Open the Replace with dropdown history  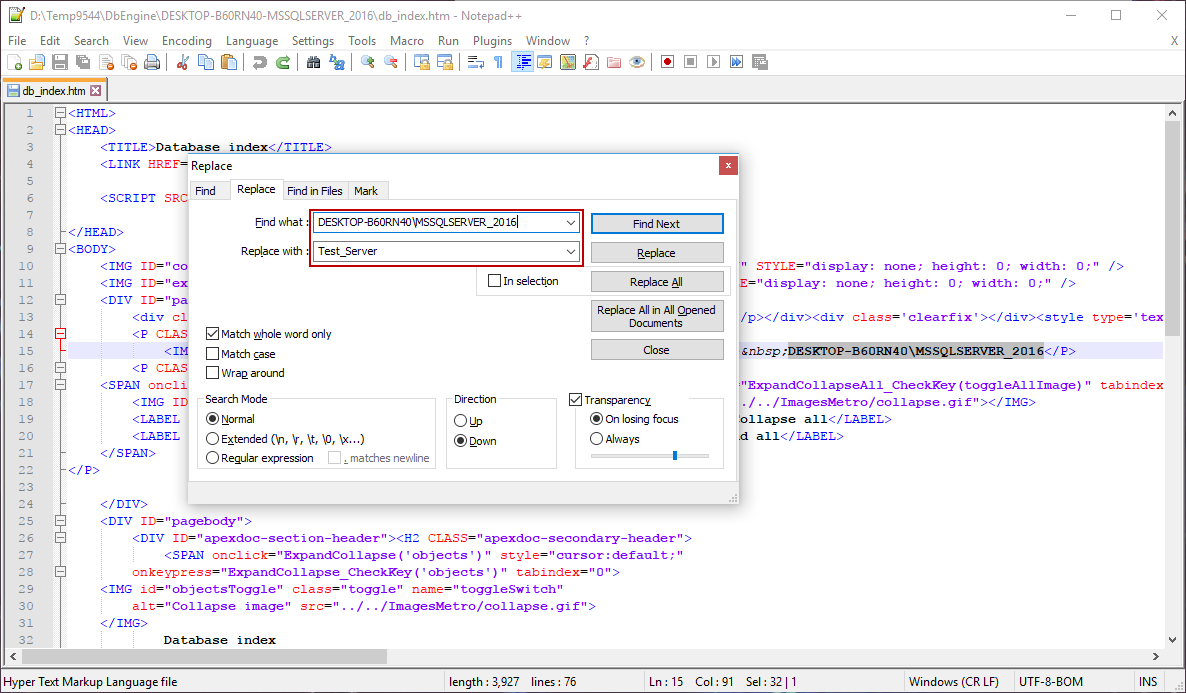(570, 252)
